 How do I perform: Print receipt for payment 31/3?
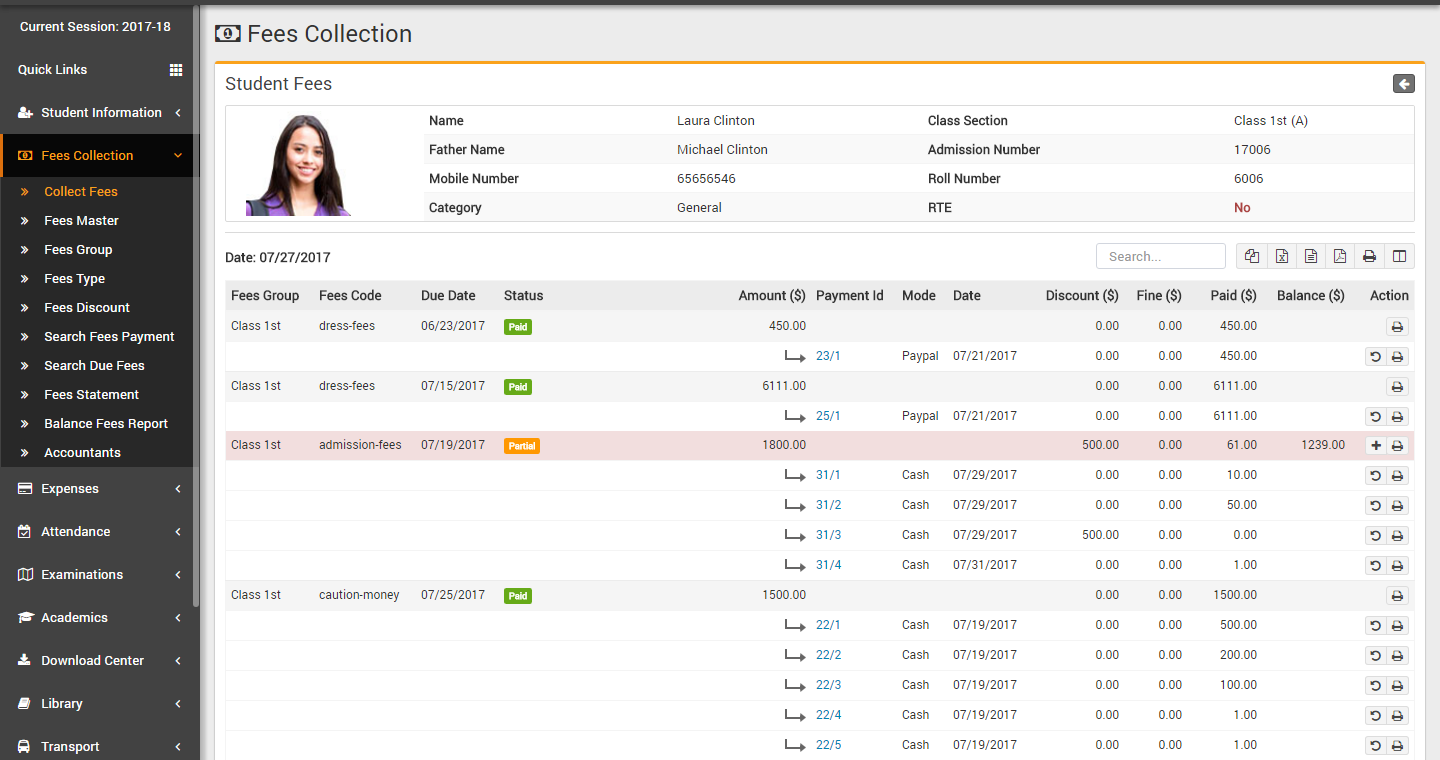click(x=1398, y=536)
